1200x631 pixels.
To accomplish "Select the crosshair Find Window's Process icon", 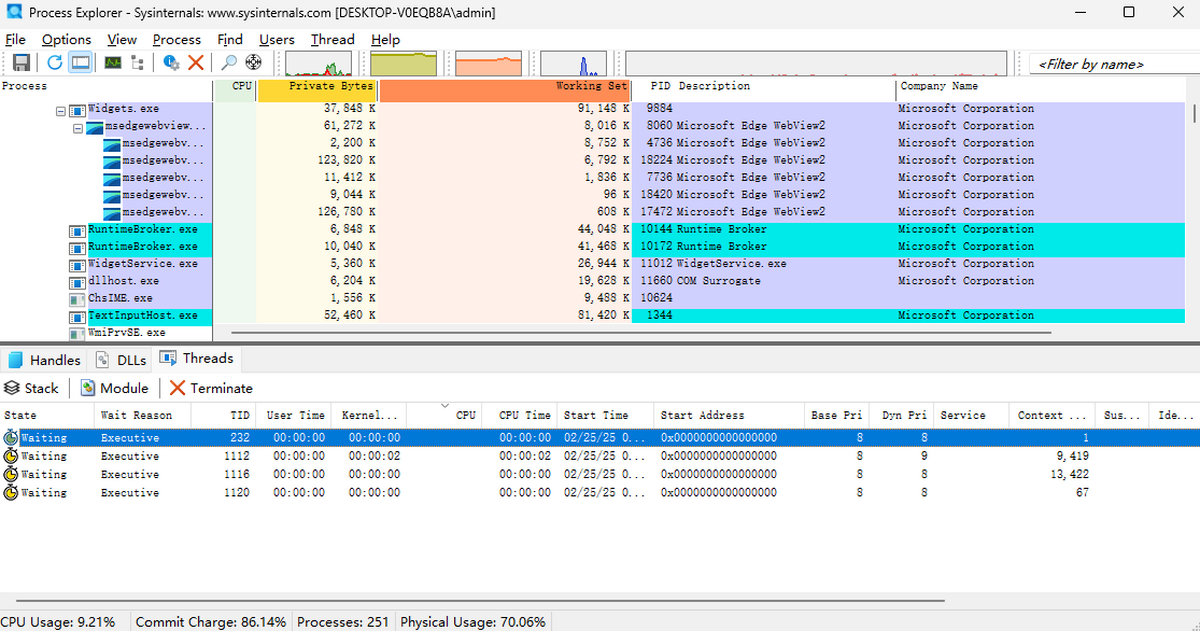I will pos(254,62).
